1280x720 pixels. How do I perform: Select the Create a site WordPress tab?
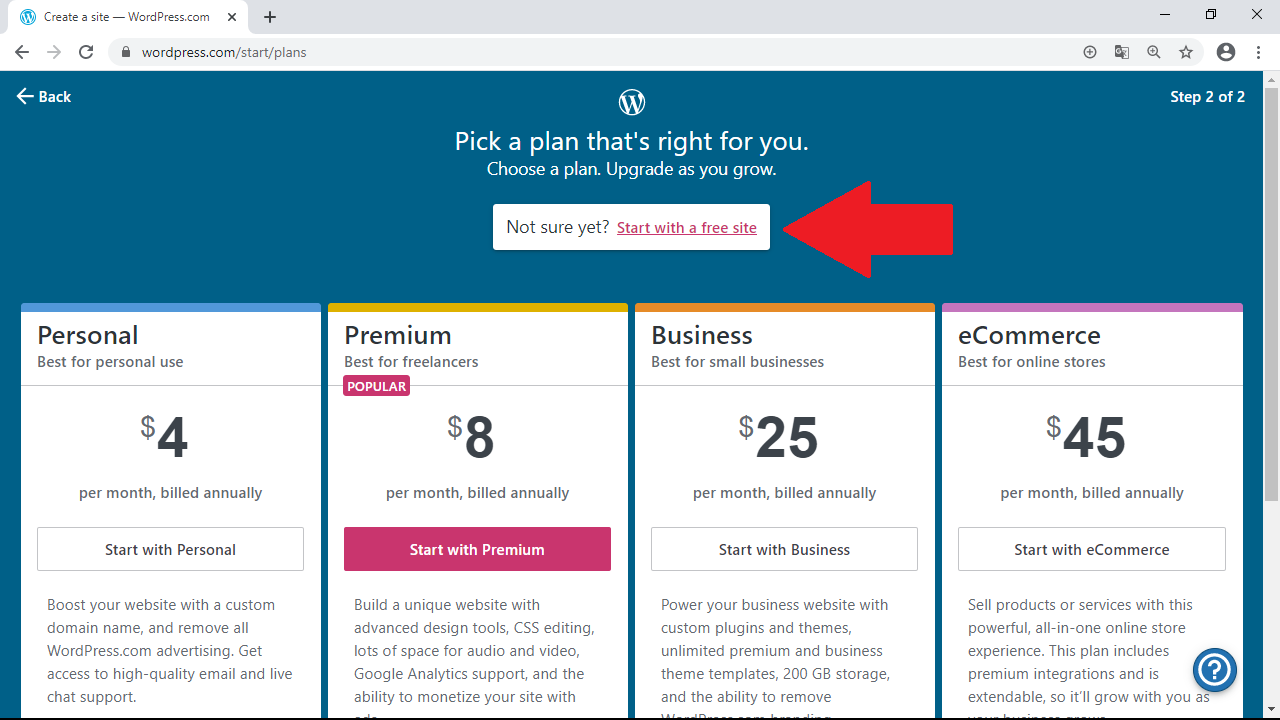127,17
